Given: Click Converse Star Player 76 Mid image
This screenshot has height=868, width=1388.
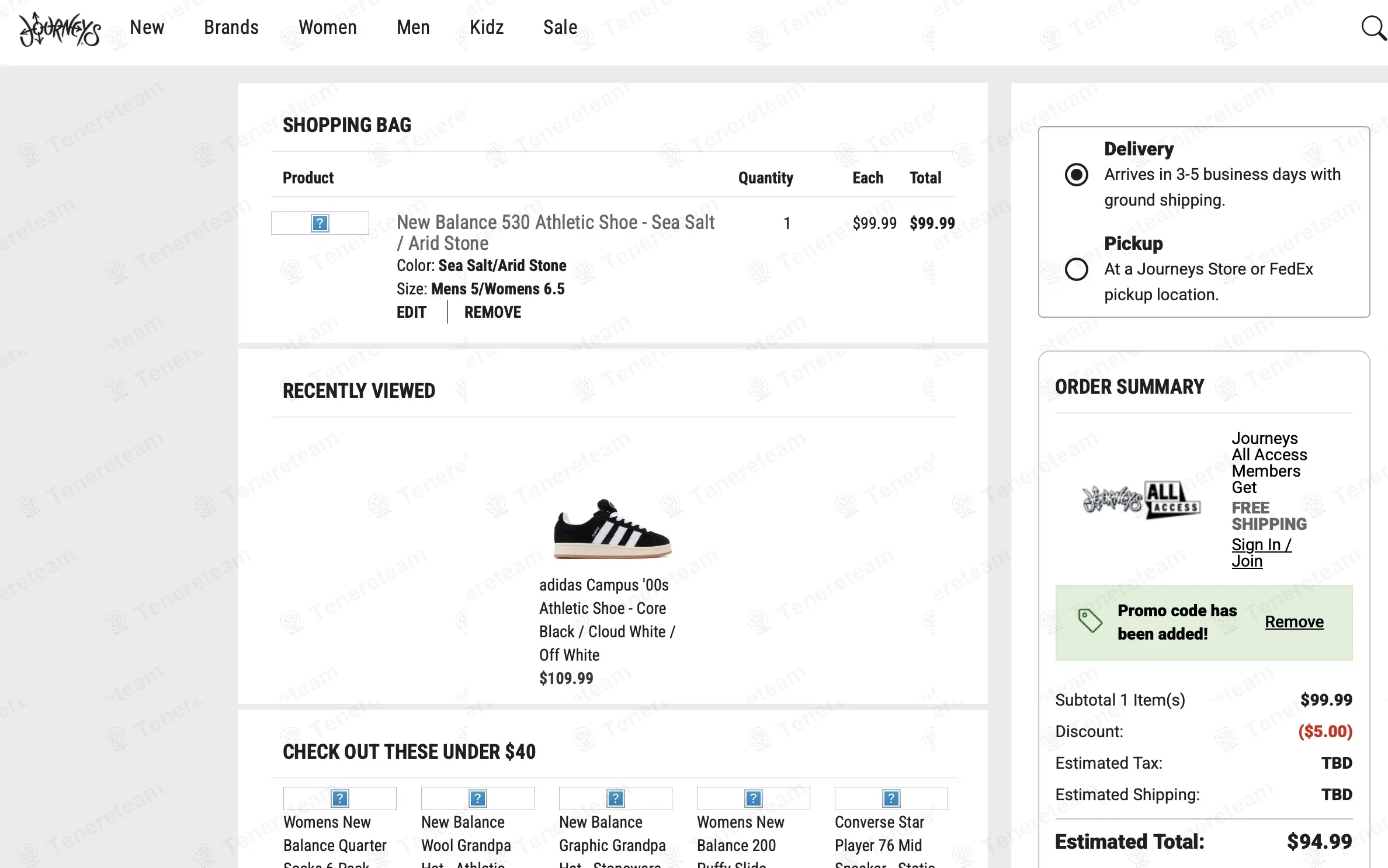Looking at the screenshot, I should [x=891, y=798].
